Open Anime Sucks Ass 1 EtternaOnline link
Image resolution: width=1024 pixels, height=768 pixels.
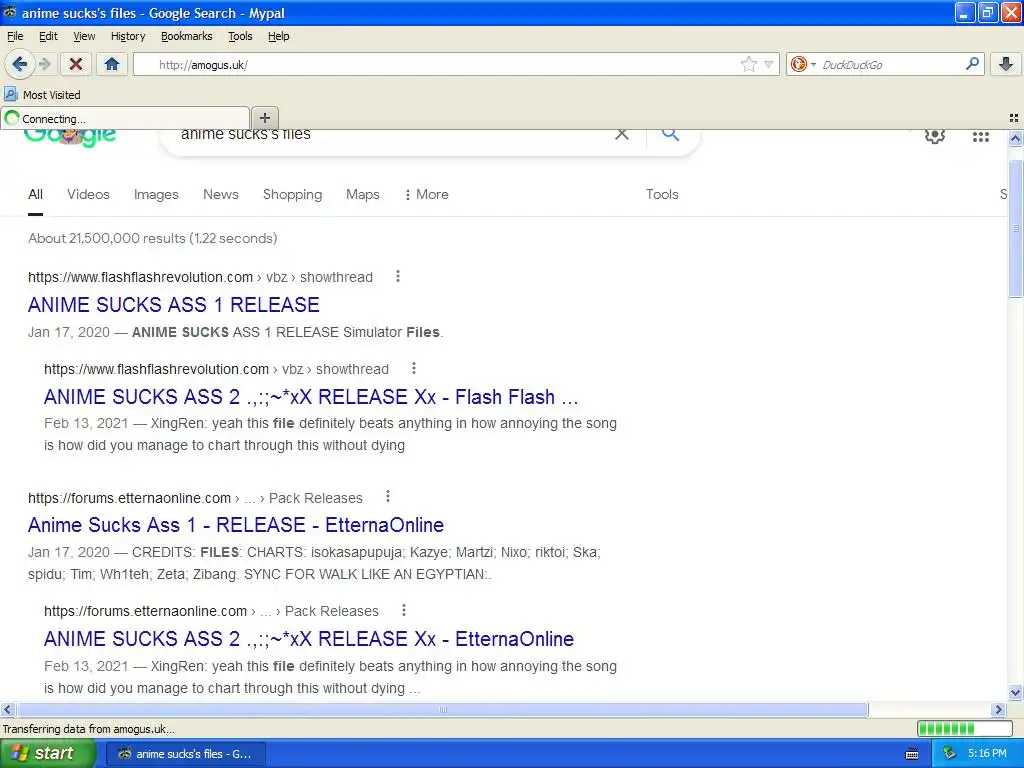point(236,524)
